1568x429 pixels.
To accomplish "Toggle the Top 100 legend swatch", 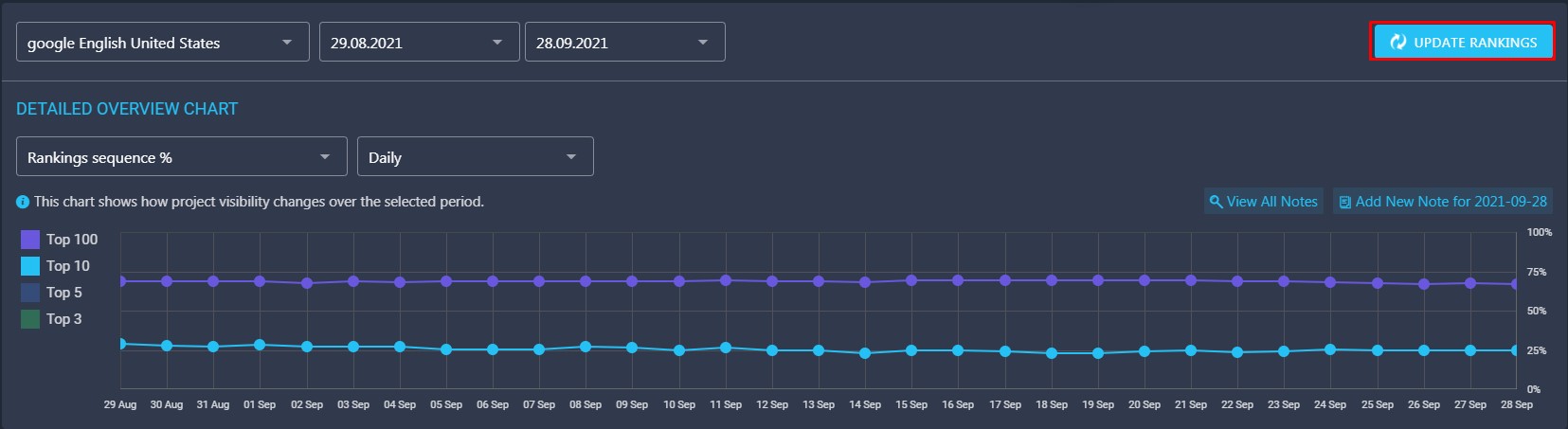I will click(x=30, y=240).
